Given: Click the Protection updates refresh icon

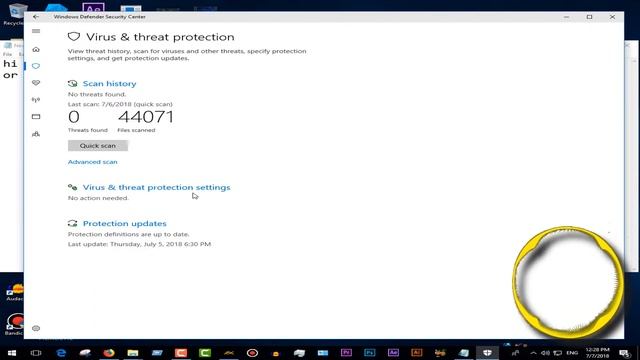Looking at the screenshot, I should coord(73,224).
